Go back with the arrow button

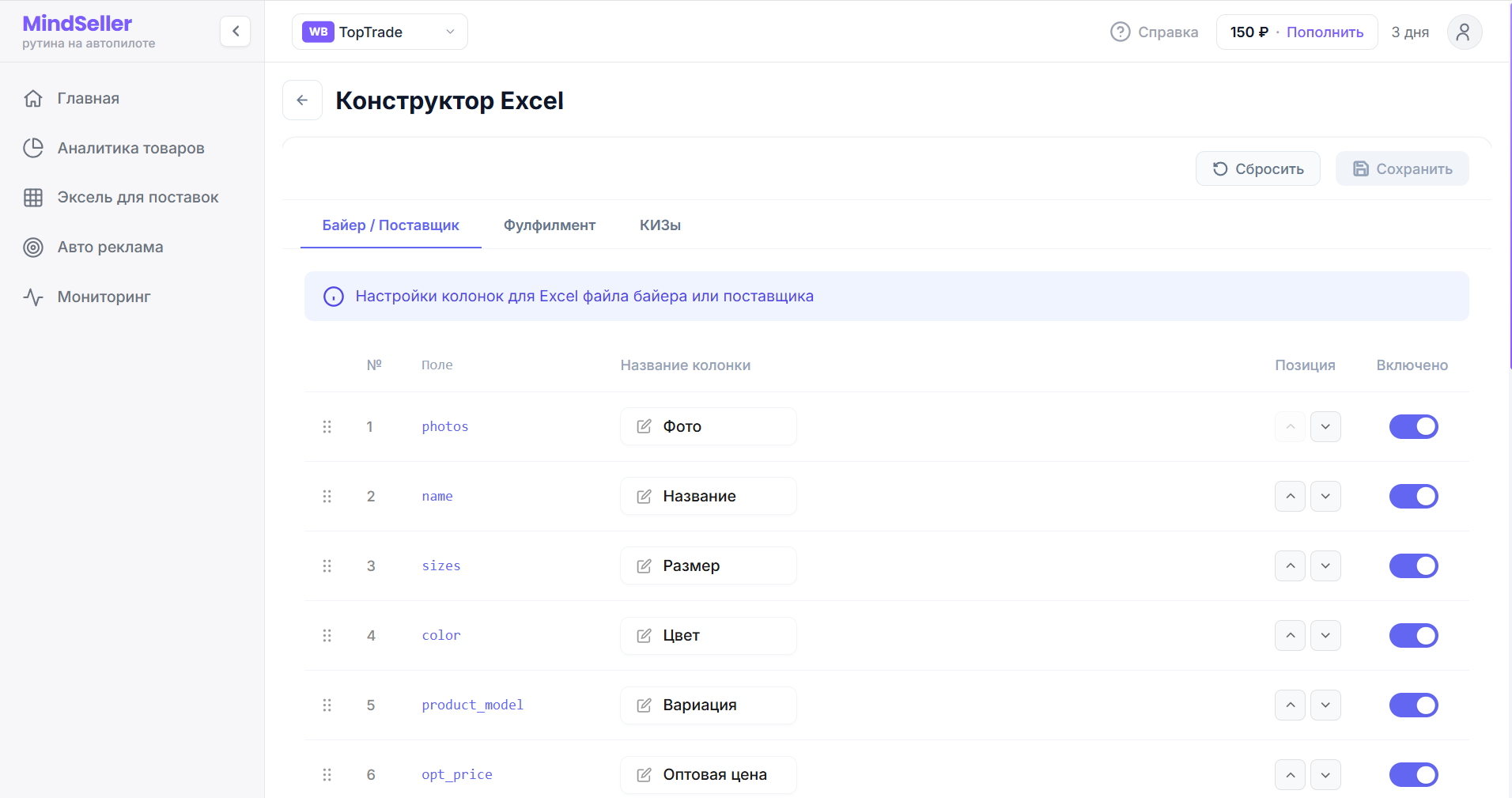[302, 100]
